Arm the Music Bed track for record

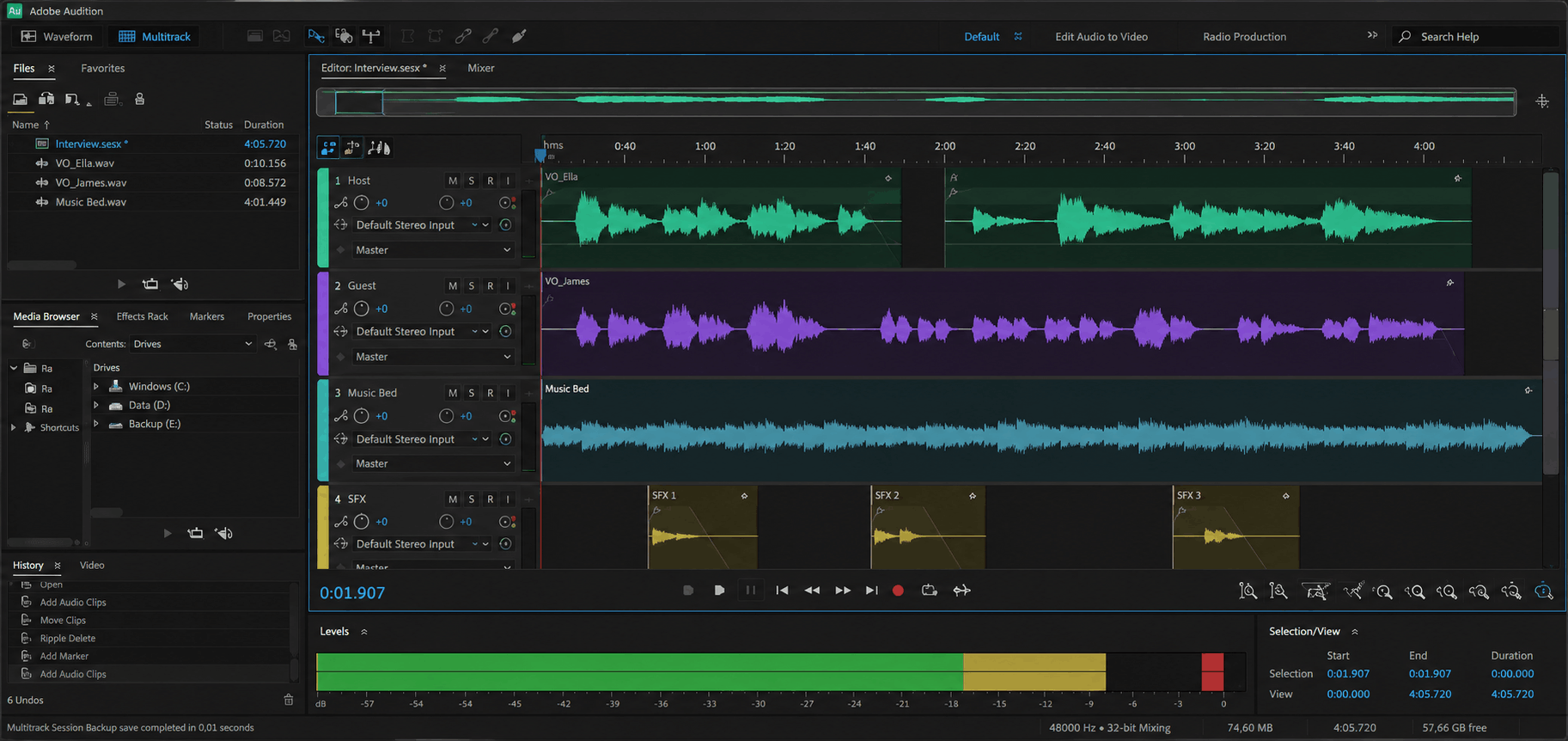490,393
